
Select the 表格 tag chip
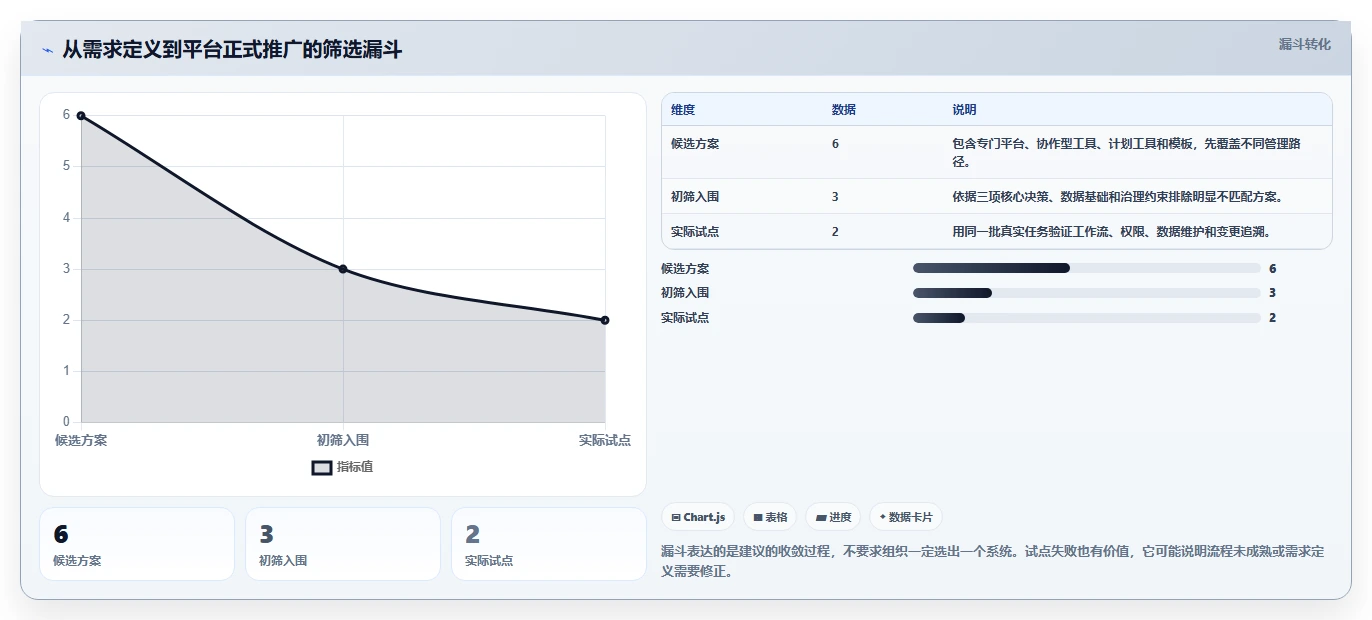pyautogui.click(x=770, y=517)
